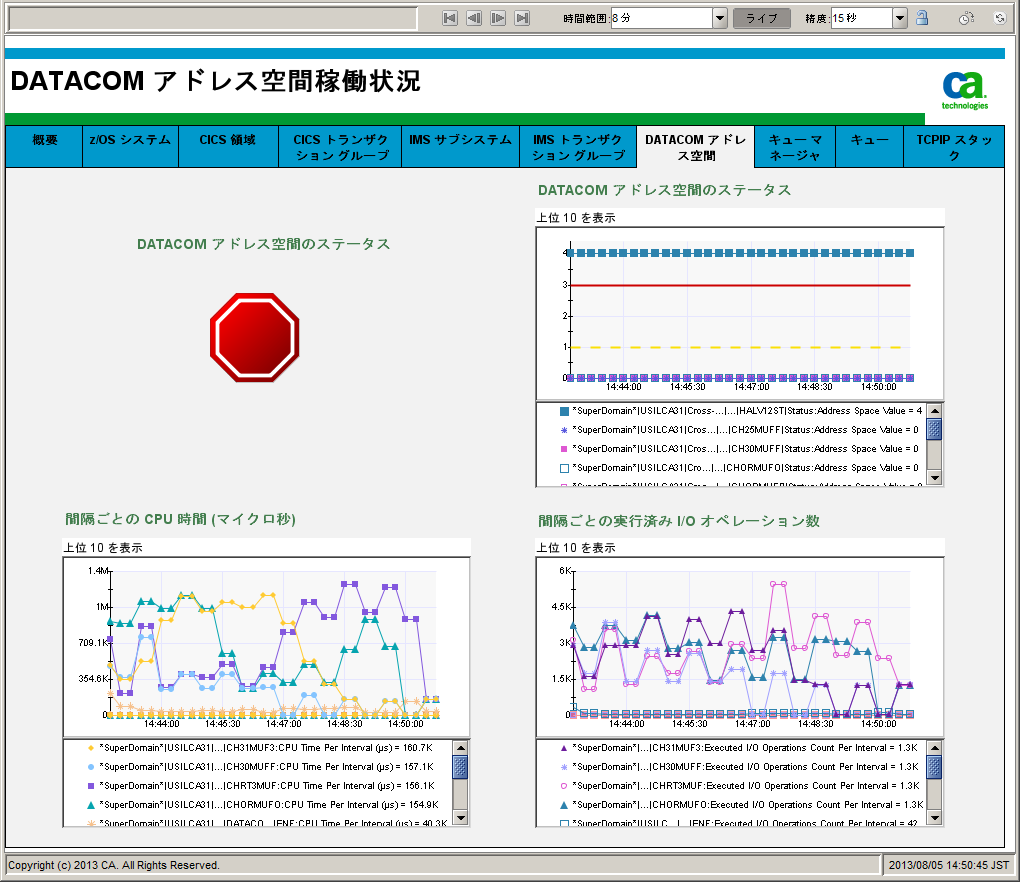Click the red line in the status chart

[740, 286]
